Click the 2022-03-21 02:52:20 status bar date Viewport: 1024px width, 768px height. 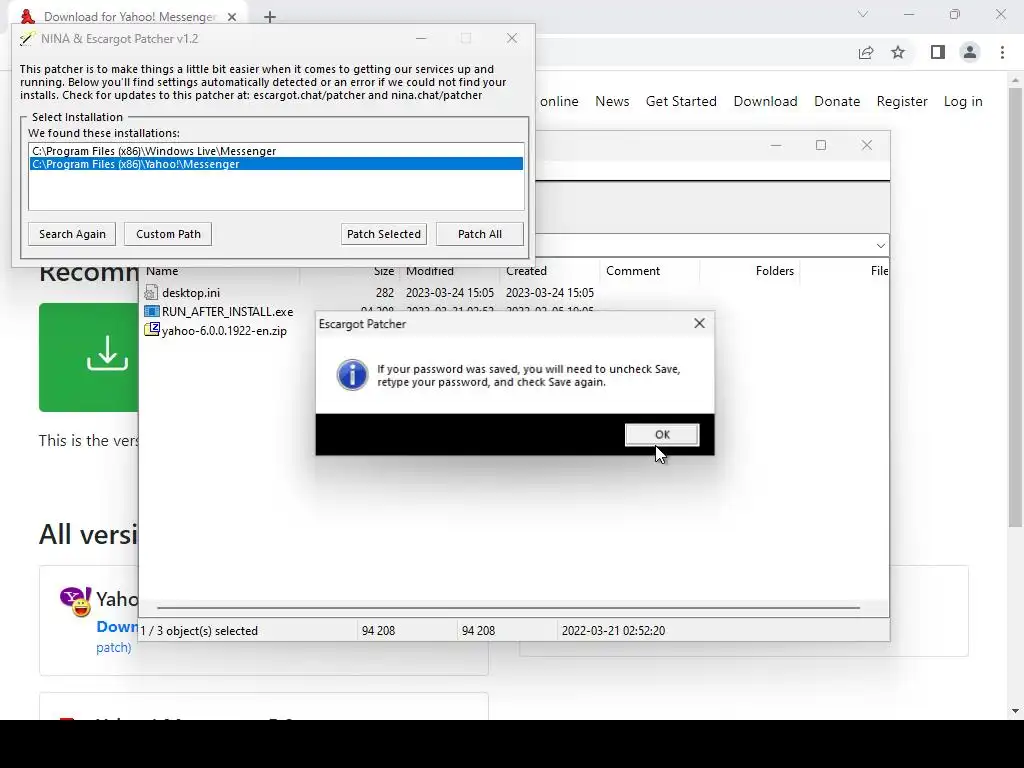pos(613,631)
